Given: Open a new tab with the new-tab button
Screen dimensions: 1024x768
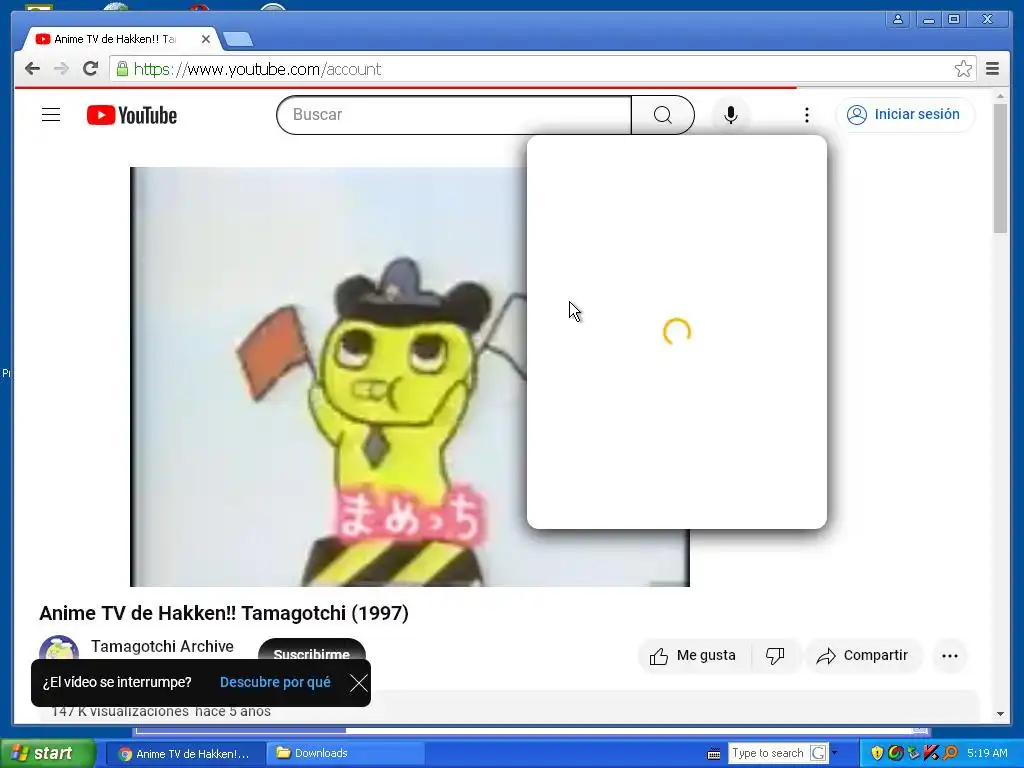Looking at the screenshot, I should pyautogui.click(x=238, y=40).
